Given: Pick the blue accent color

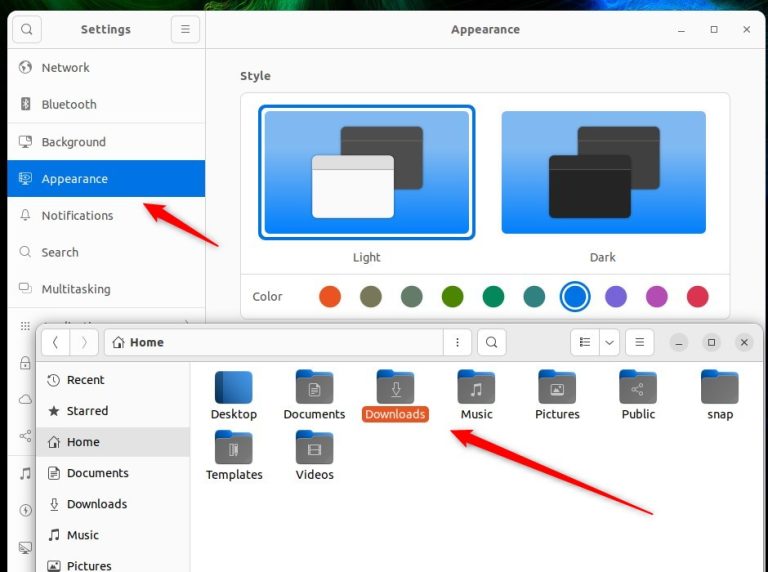Looking at the screenshot, I should pos(575,297).
